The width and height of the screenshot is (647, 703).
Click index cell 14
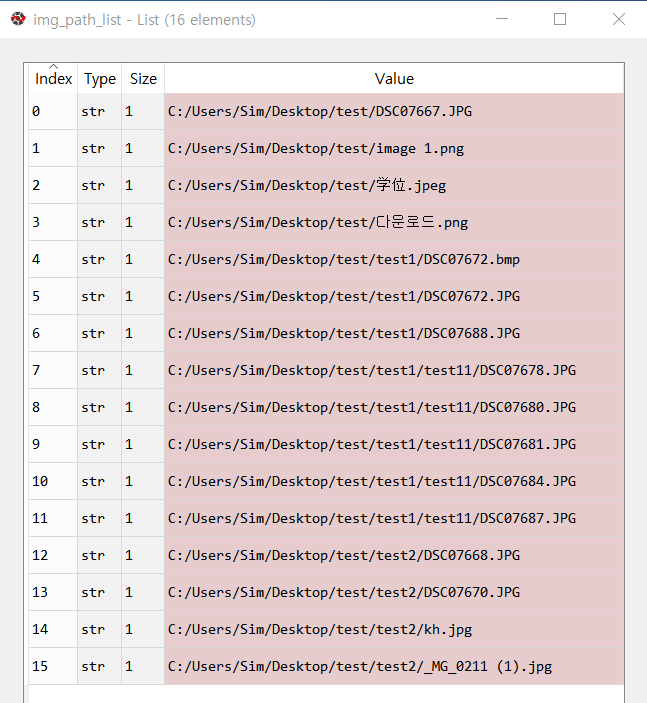[x=53, y=629]
